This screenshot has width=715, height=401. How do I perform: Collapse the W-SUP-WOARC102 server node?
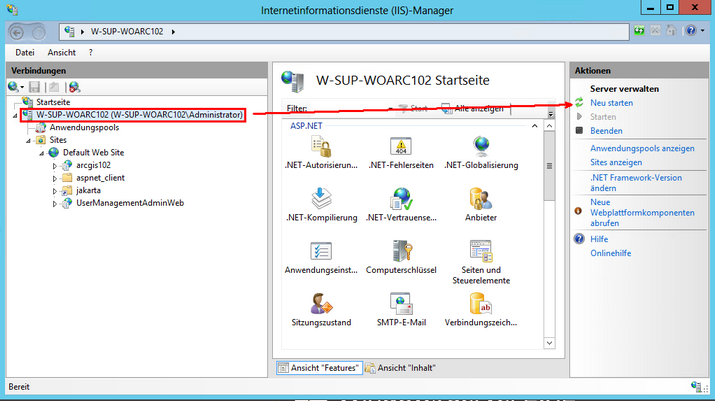click(x=15, y=115)
